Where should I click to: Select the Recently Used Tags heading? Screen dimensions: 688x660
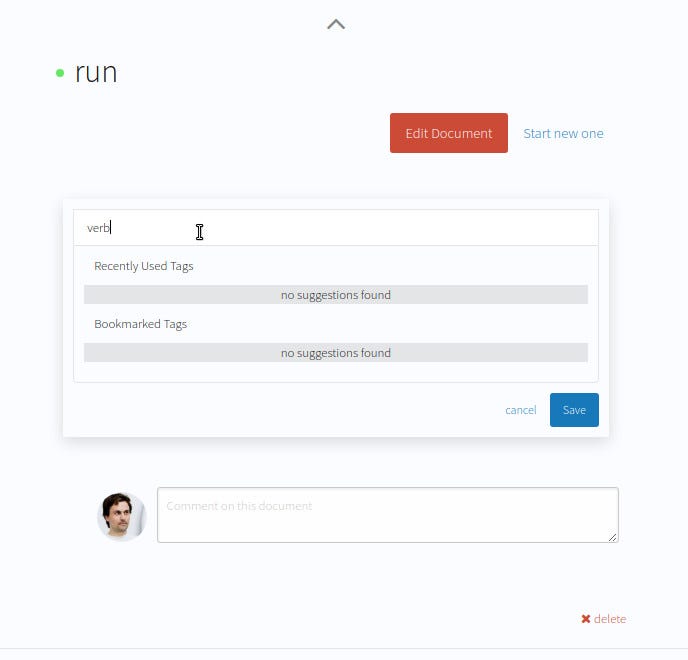point(143,266)
